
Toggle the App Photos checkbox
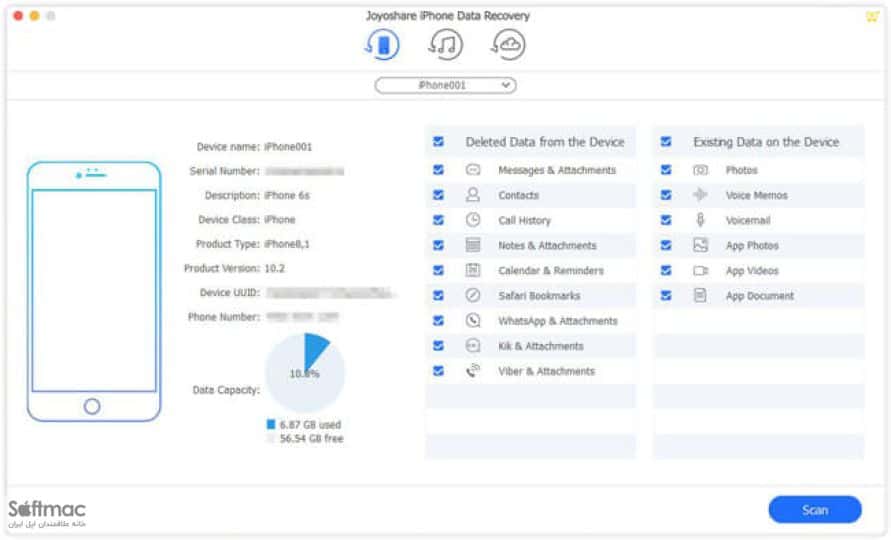click(666, 245)
